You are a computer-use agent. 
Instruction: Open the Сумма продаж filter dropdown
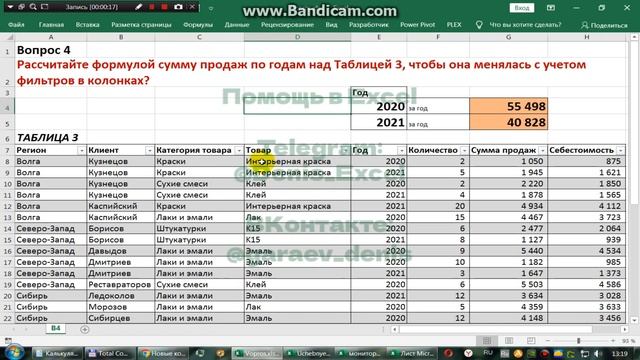[x=542, y=151]
